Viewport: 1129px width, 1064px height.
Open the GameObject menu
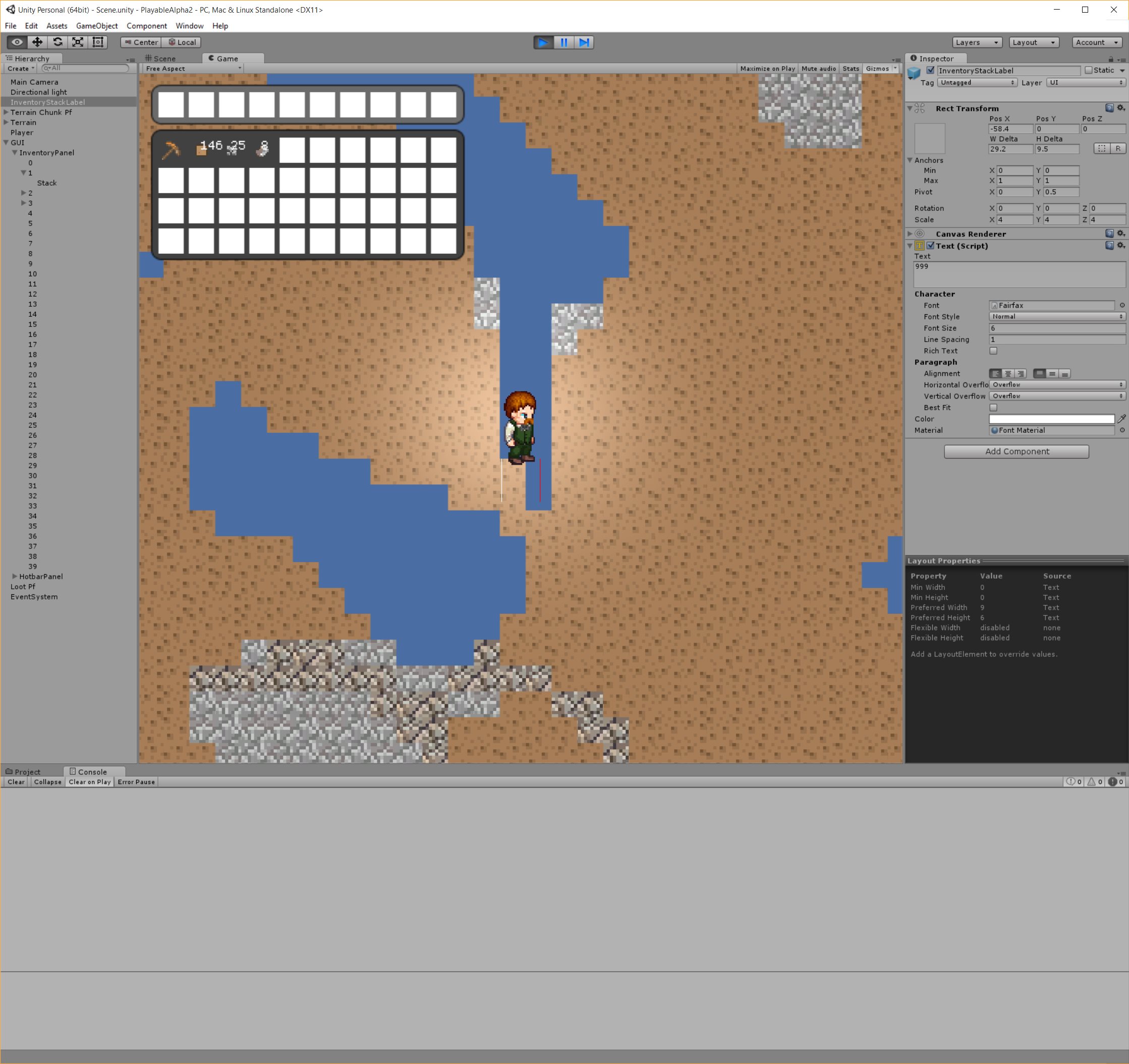pos(96,26)
